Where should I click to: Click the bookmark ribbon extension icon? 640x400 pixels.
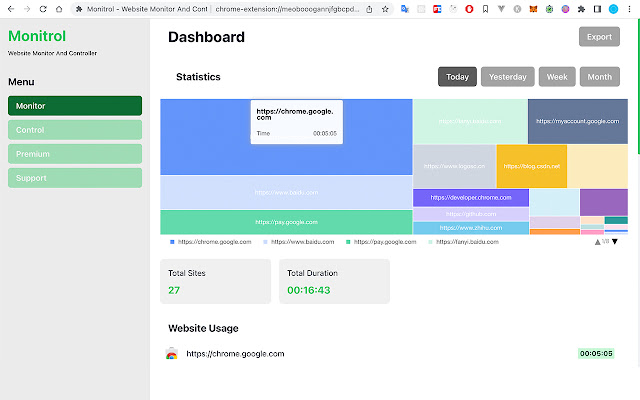point(485,9)
